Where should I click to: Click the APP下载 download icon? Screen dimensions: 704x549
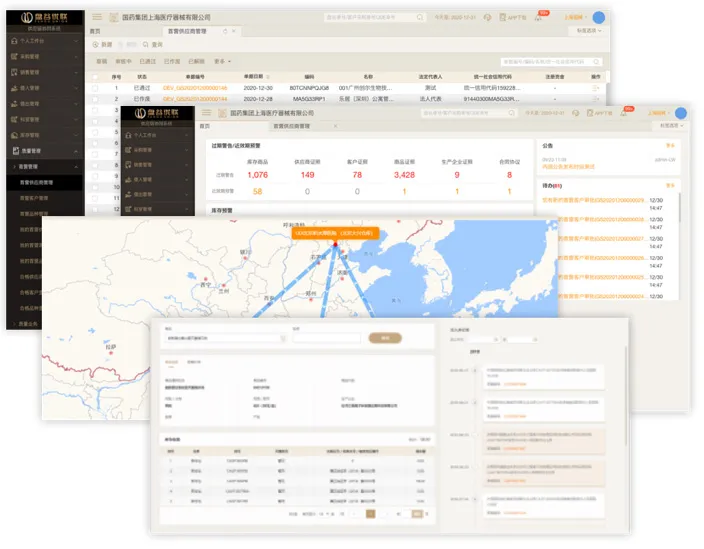(503, 17)
